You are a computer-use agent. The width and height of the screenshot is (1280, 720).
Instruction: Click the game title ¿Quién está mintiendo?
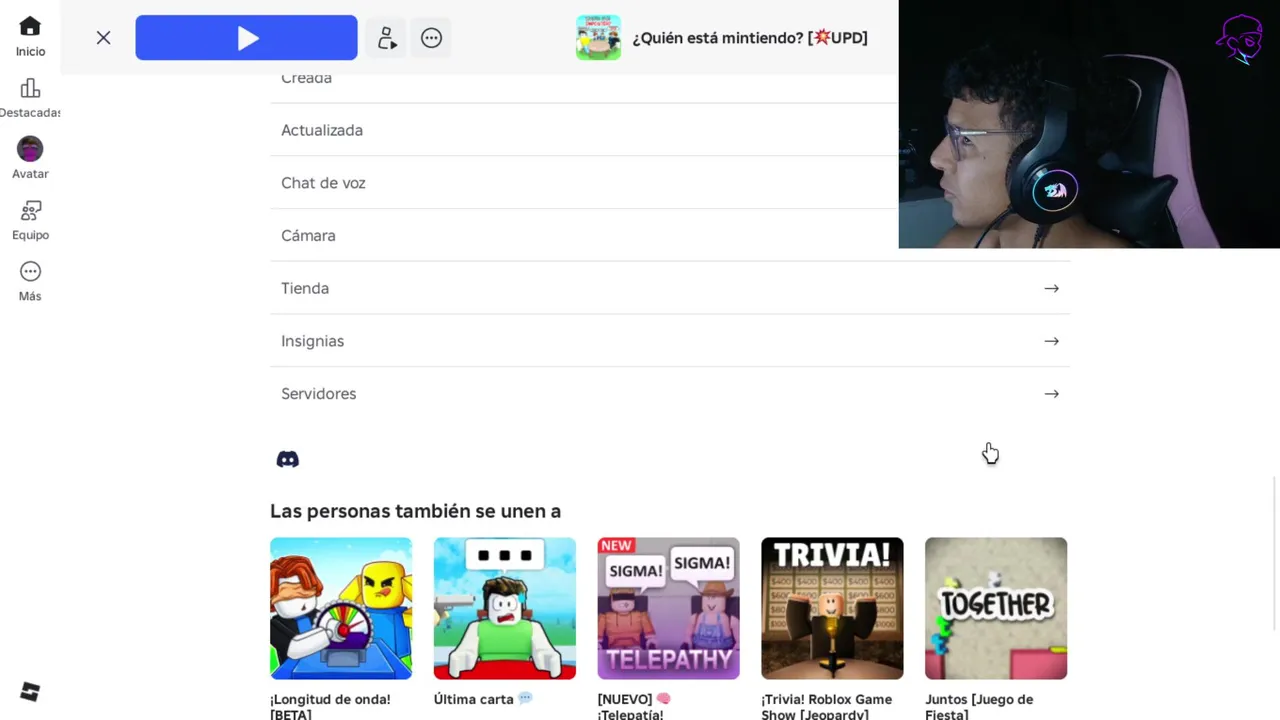750,38
